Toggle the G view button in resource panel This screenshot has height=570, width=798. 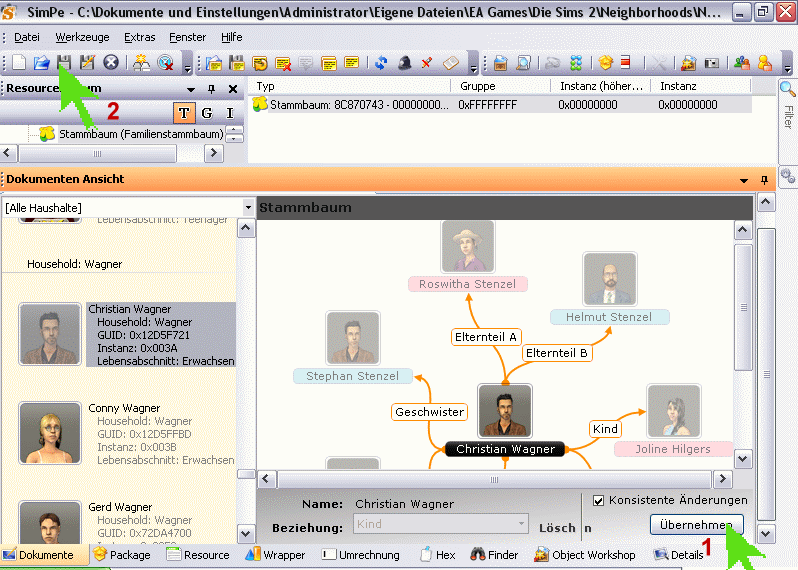(207, 113)
